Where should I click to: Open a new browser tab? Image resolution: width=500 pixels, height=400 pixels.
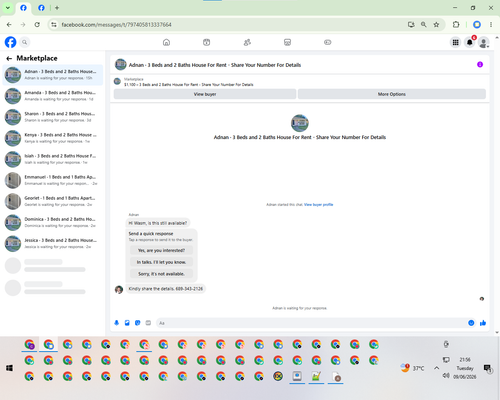57,8
